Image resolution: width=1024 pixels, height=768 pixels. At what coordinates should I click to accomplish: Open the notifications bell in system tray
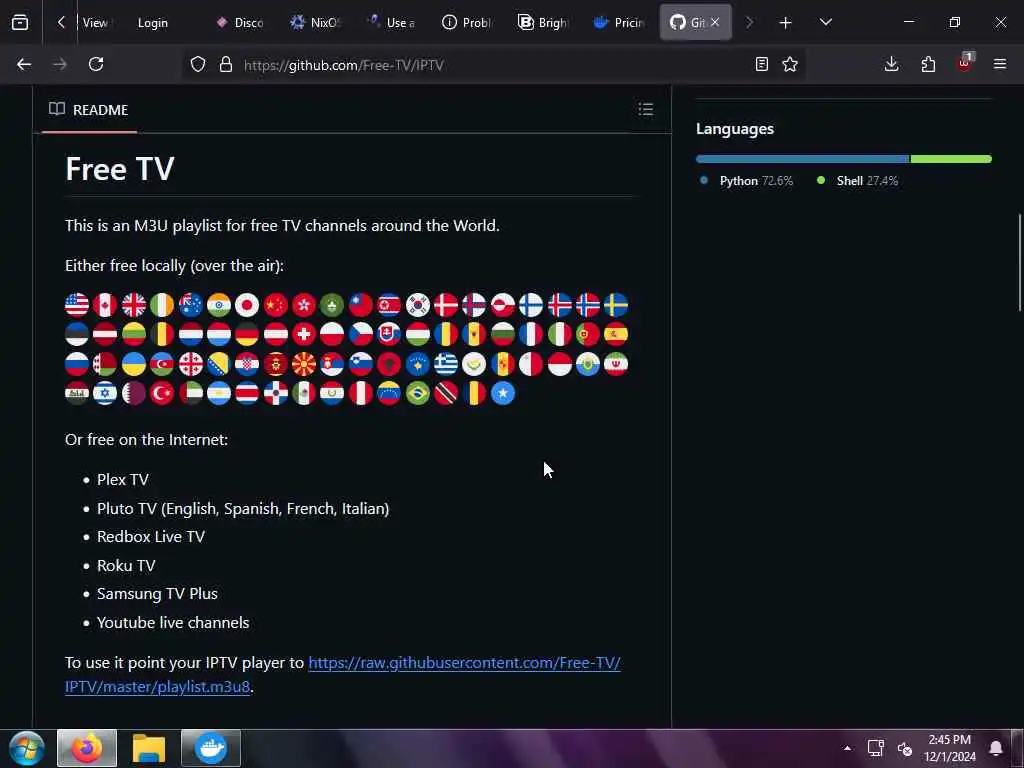click(x=996, y=748)
